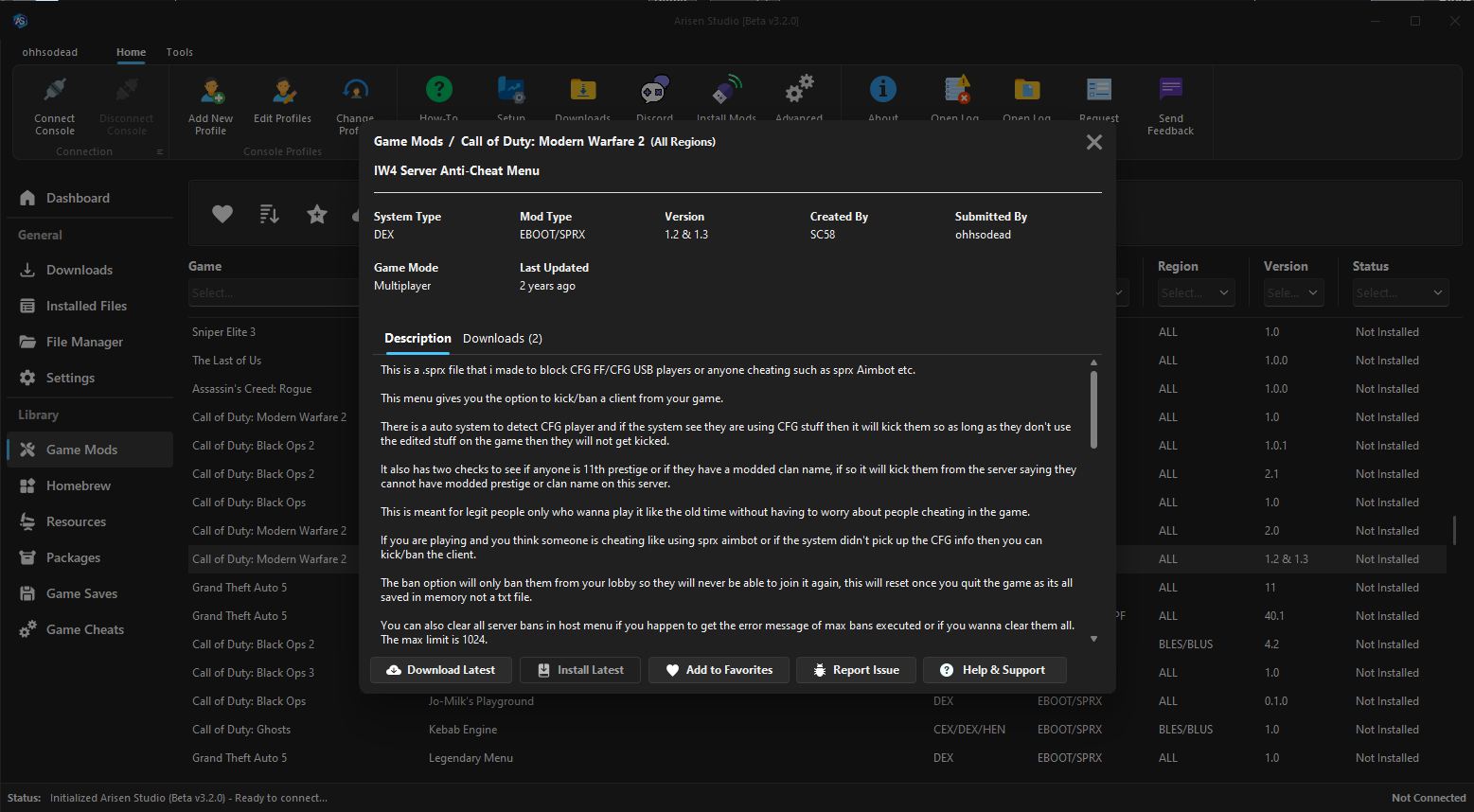The height and width of the screenshot is (812, 1474).
Task: Open the Tools menu
Action: click(x=179, y=52)
